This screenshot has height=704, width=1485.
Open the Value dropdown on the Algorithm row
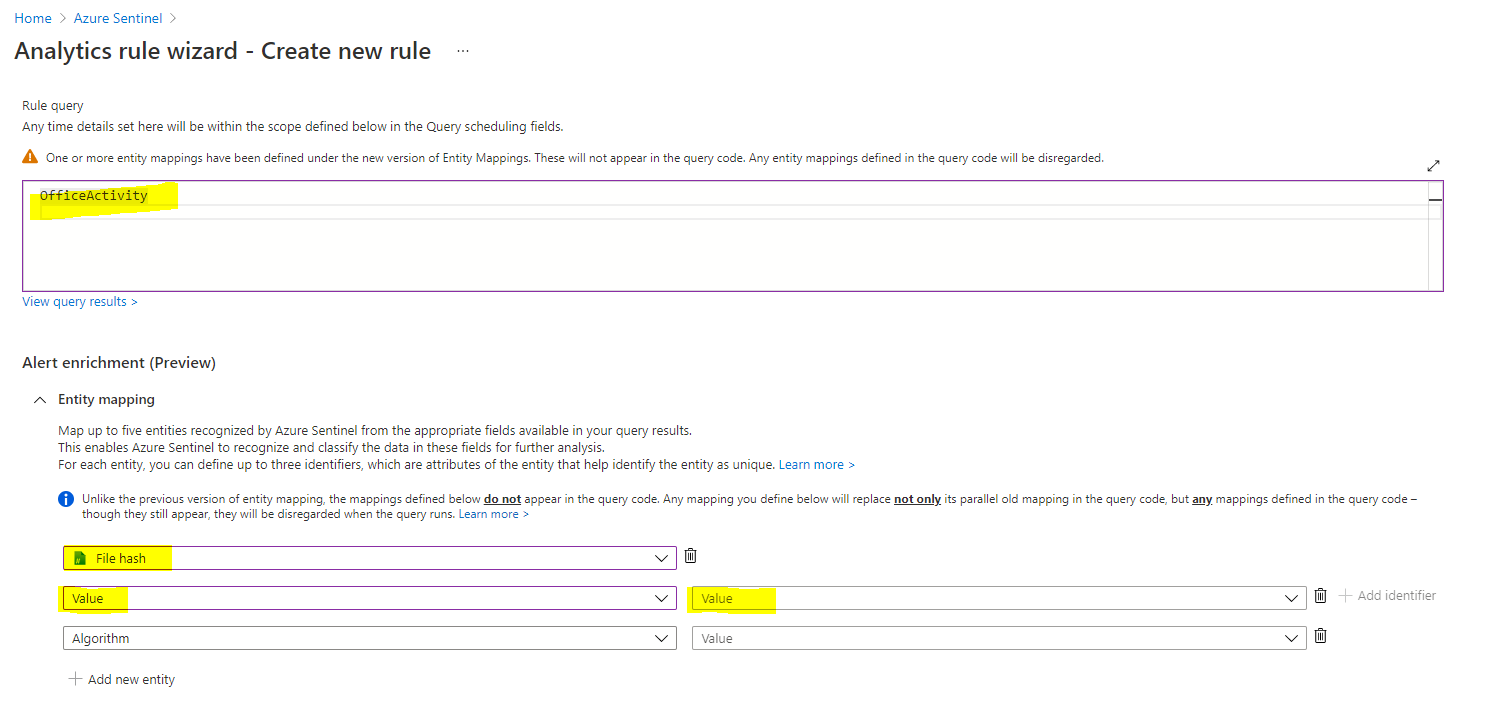pyautogui.click(x=1291, y=637)
